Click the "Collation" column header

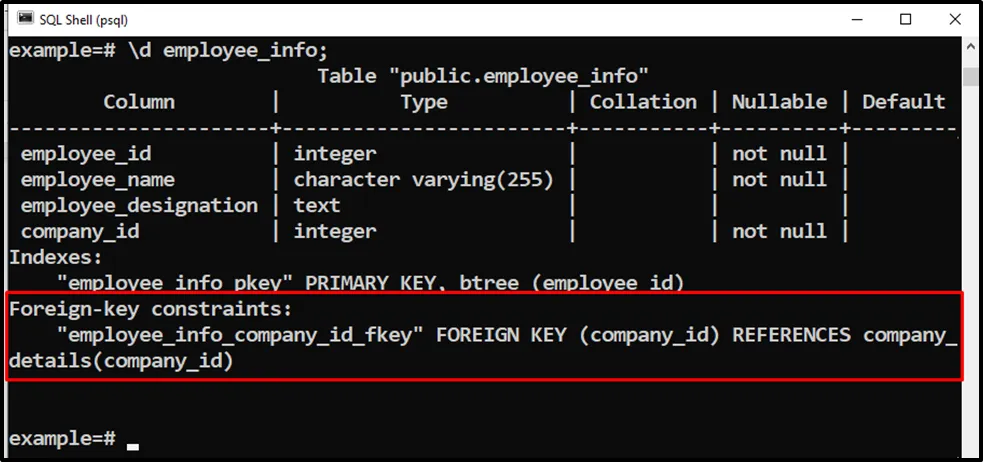point(643,102)
